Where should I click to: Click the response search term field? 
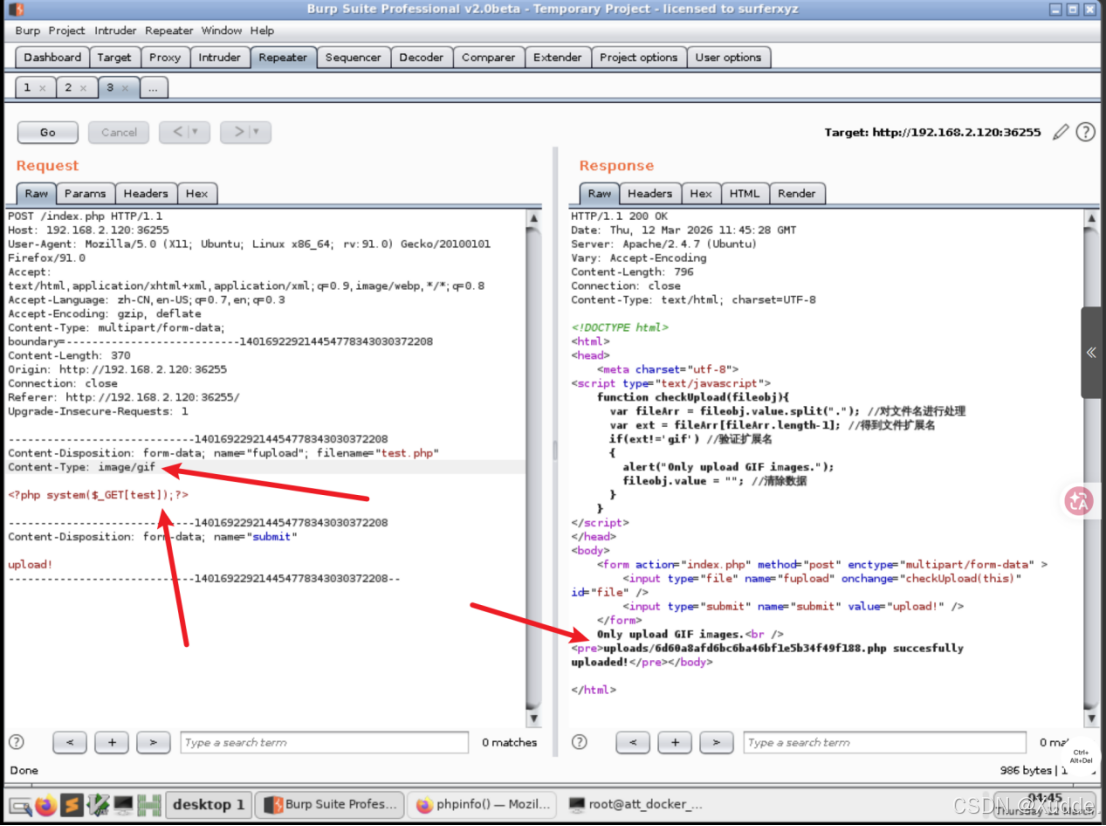click(x=885, y=743)
